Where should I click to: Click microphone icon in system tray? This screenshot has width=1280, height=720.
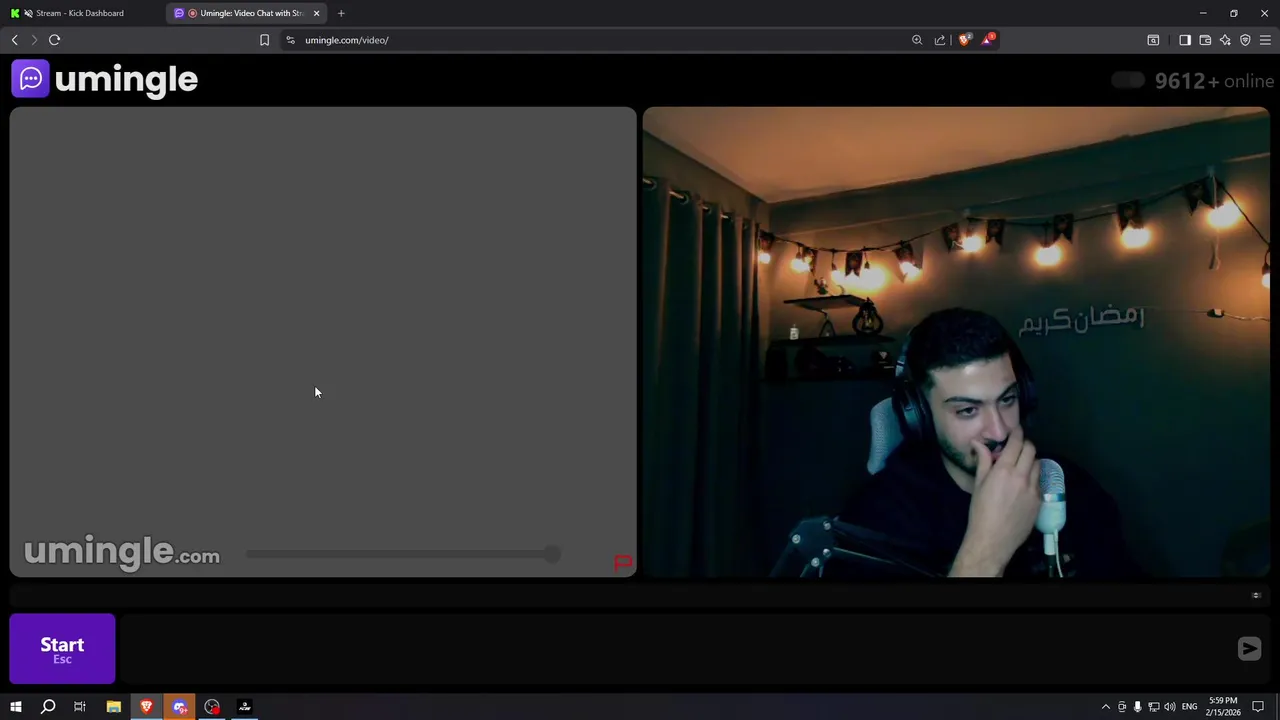[x=1138, y=707]
